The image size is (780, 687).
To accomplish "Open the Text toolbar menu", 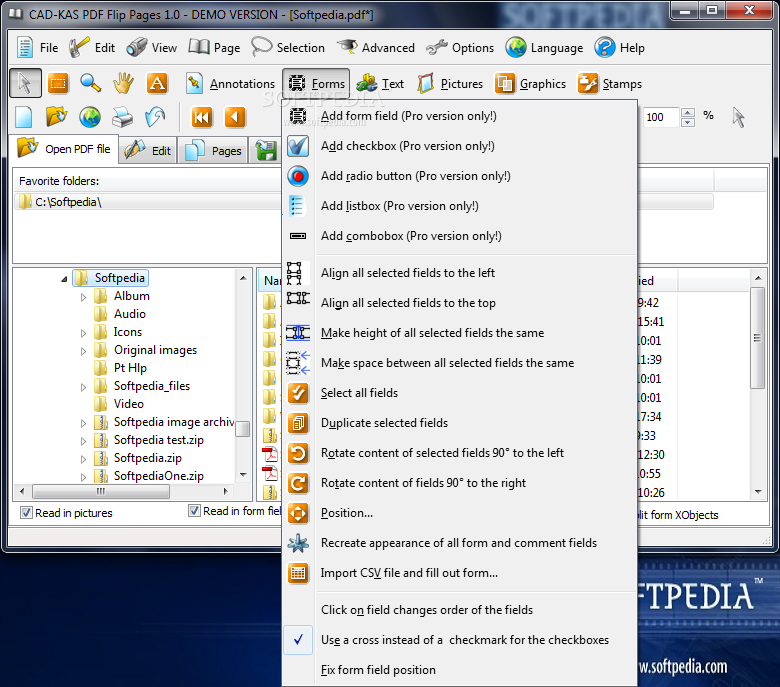I will click(380, 83).
